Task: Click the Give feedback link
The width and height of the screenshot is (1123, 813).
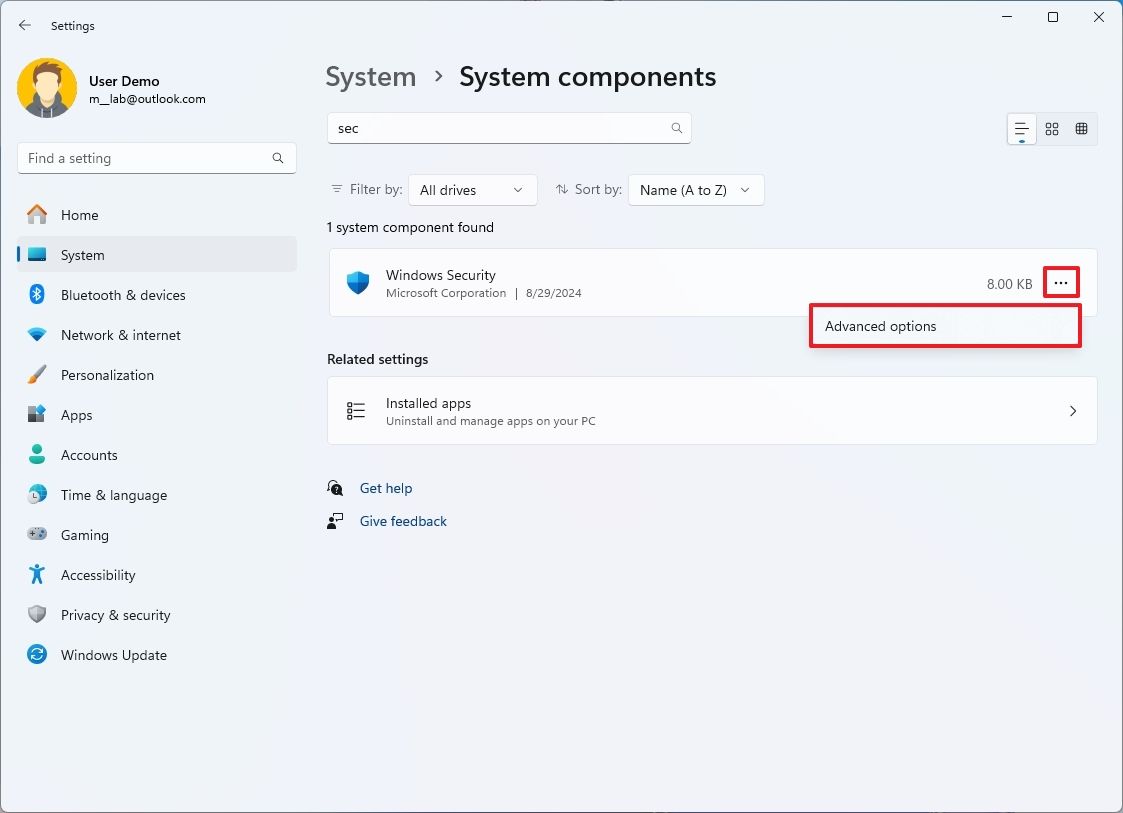Action: tap(403, 521)
